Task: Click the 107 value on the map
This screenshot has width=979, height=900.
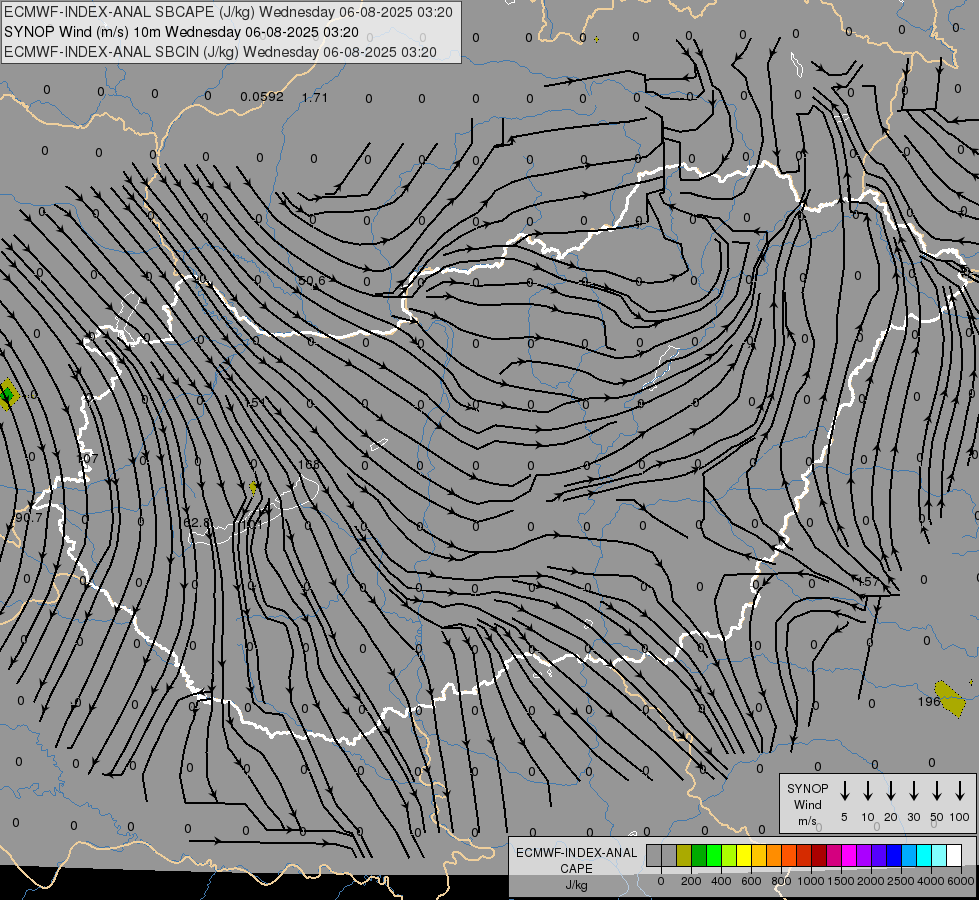Action: tap(87, 458)
